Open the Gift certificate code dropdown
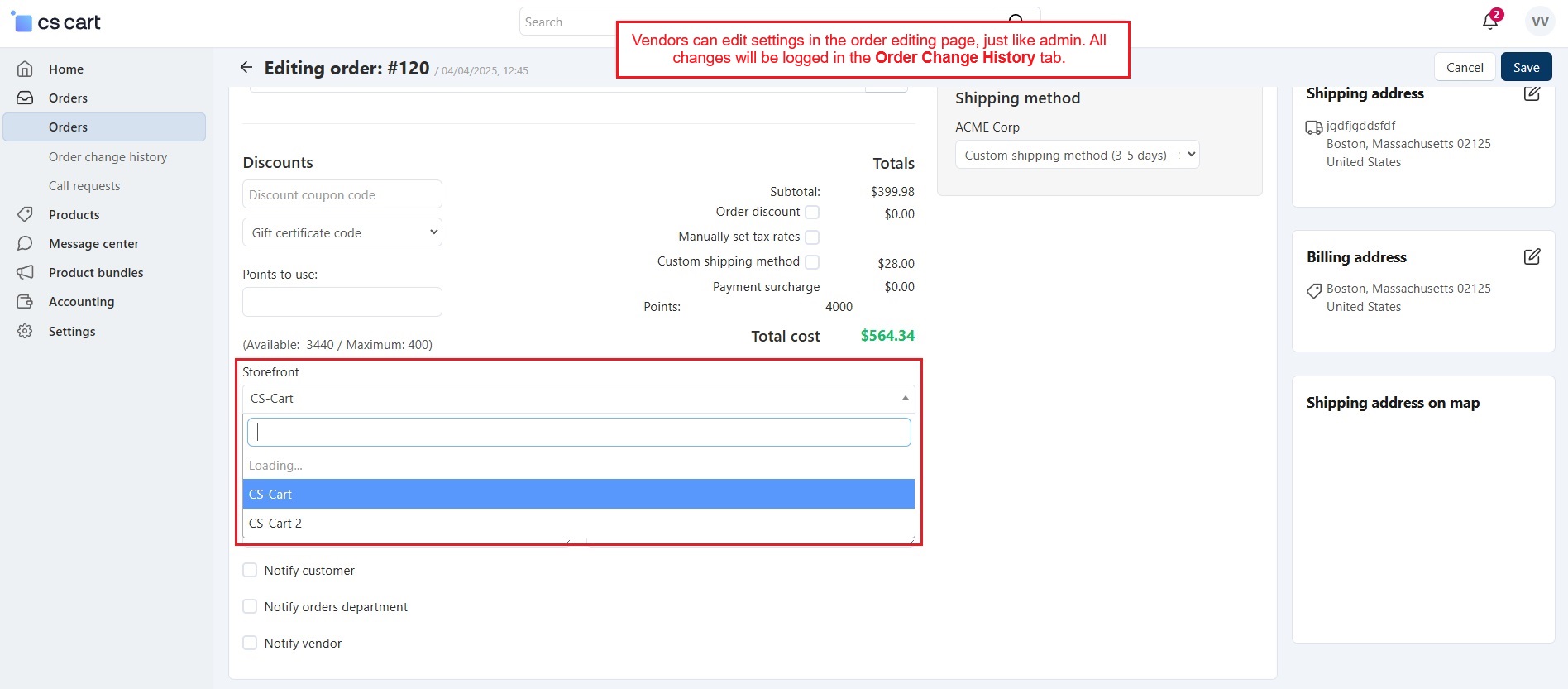The width and height of the screenshot is (1568, 689). point(342,233)
